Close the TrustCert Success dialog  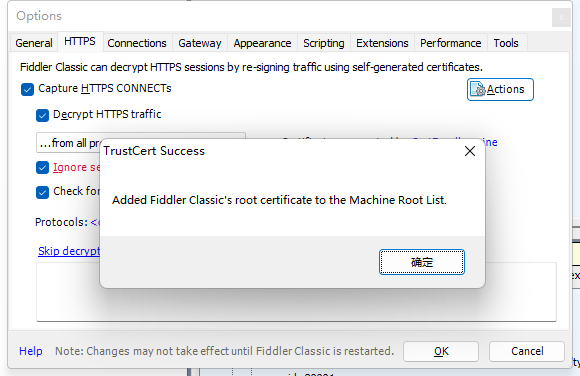click(470, 151)
